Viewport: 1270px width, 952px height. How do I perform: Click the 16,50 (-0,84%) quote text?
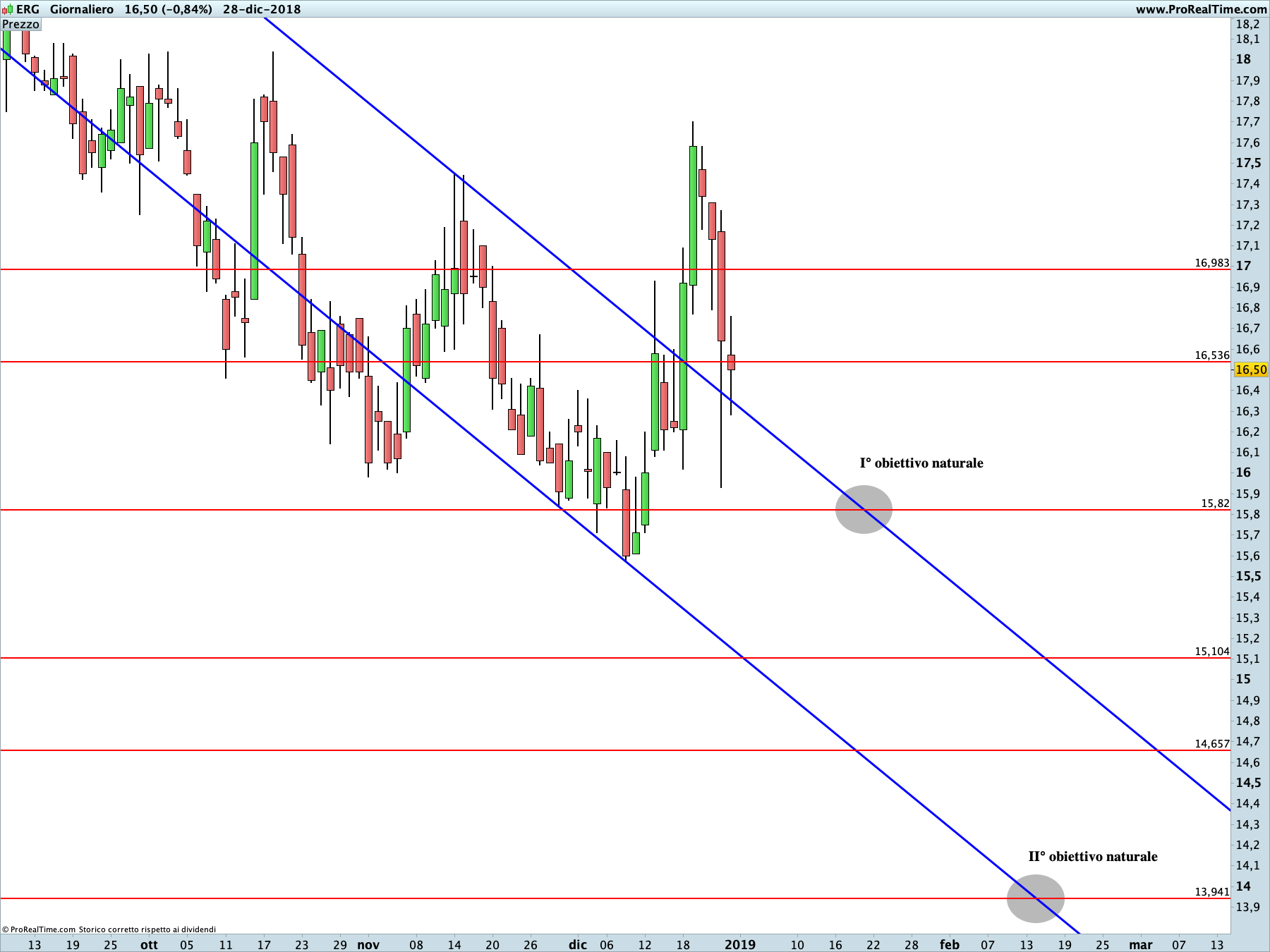click(168, 9)
